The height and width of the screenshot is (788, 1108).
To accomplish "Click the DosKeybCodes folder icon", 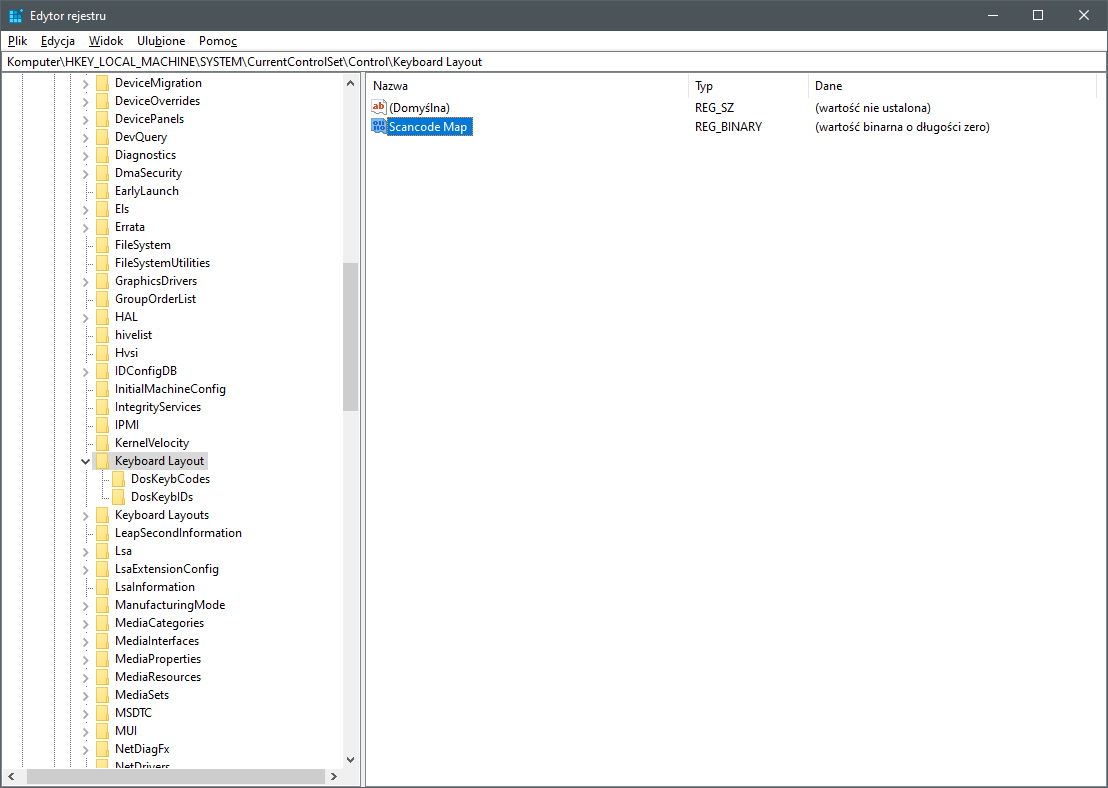I will coord(119,479).
